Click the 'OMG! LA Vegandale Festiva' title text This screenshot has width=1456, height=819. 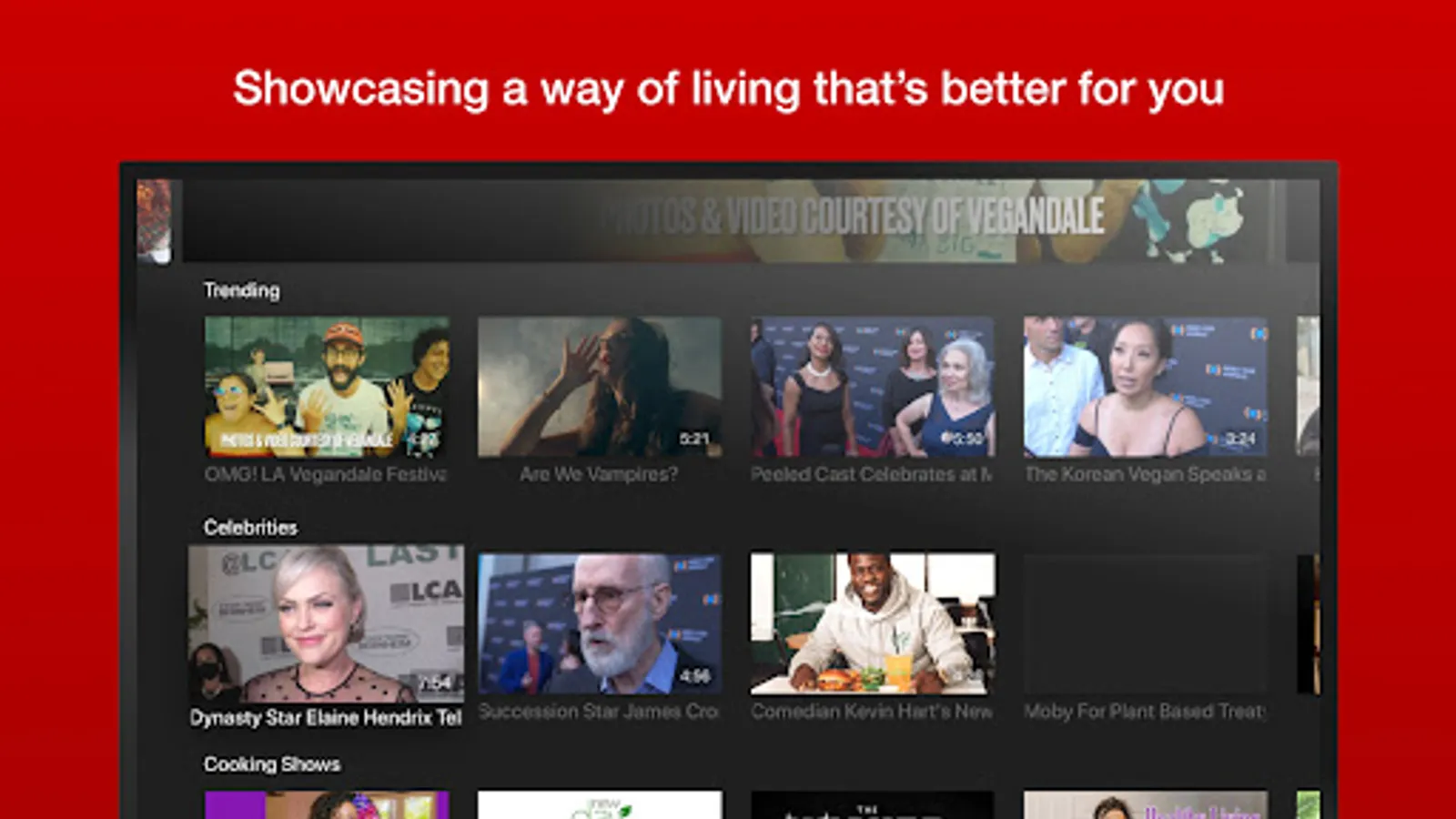tap(326, 474)
